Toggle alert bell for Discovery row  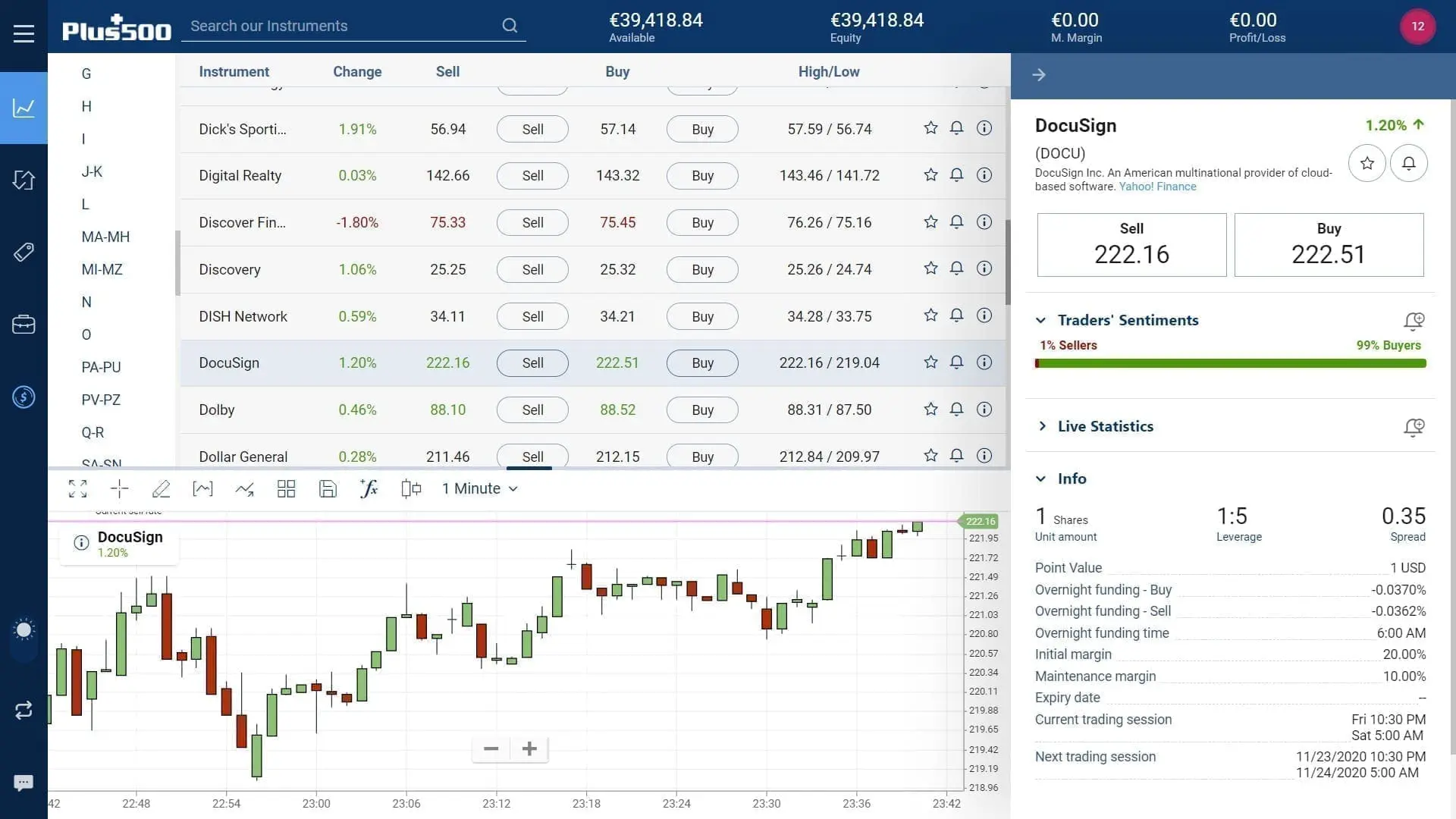pyautogui.click(x=956, y=268)
